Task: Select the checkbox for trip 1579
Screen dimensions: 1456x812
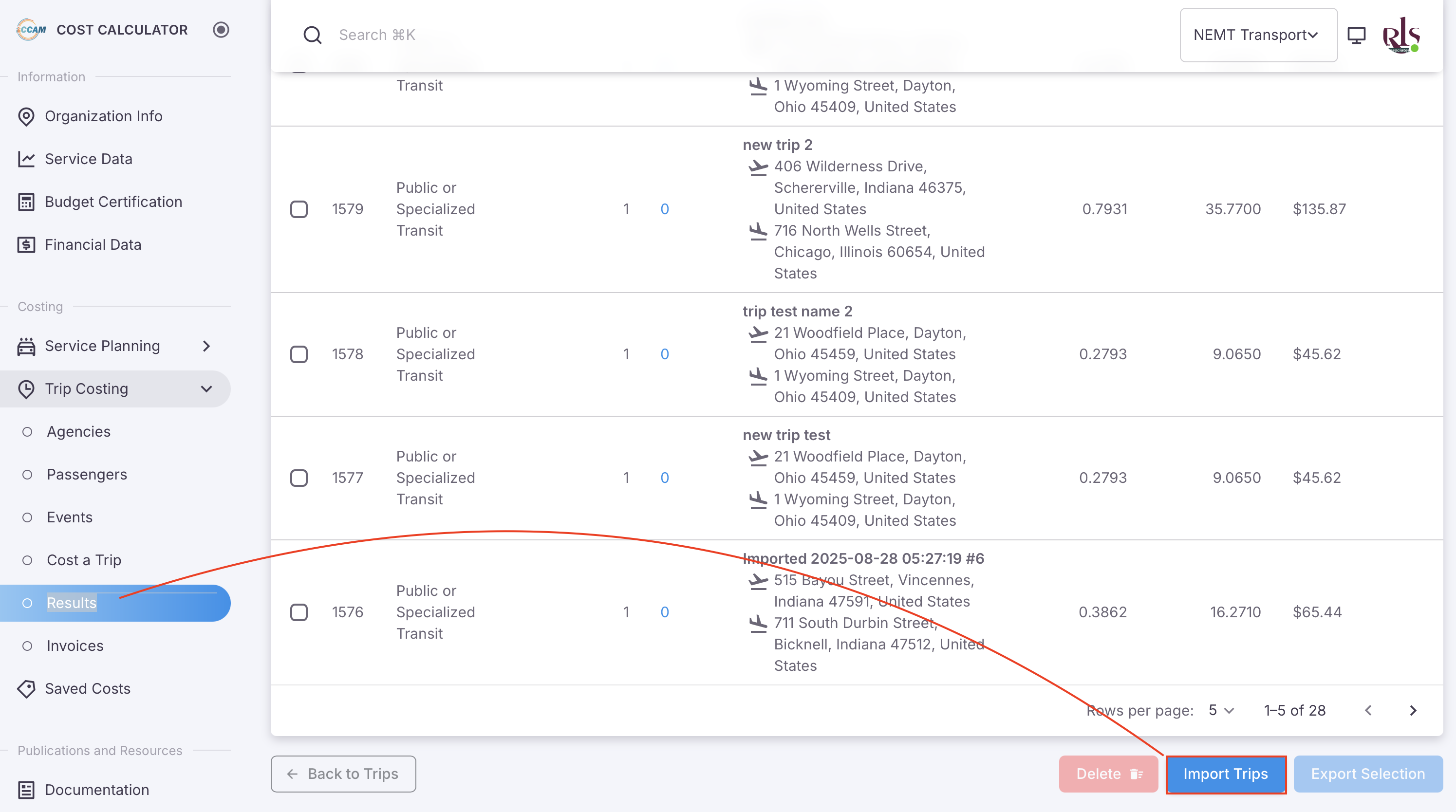Action: click(299, 209)
